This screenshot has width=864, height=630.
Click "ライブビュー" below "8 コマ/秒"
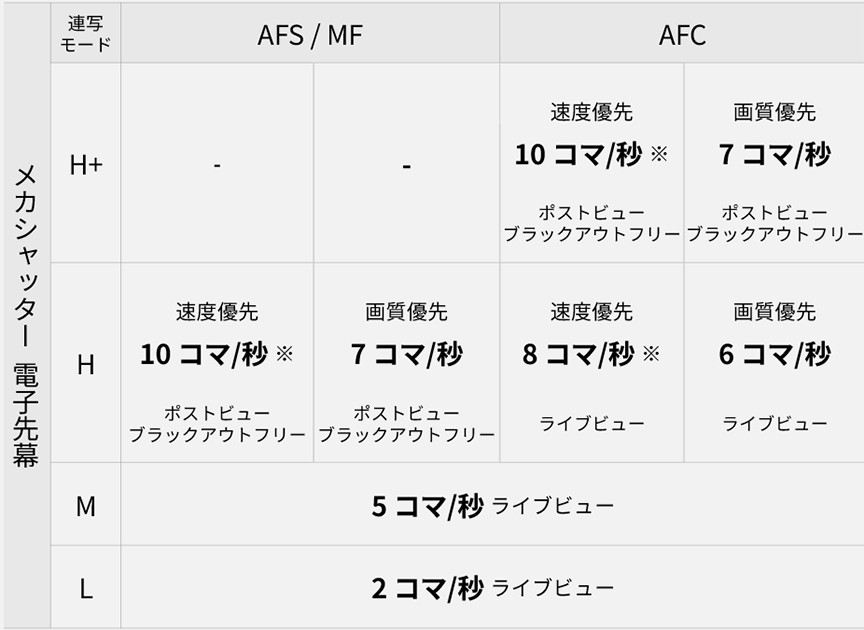click(592, 424)
